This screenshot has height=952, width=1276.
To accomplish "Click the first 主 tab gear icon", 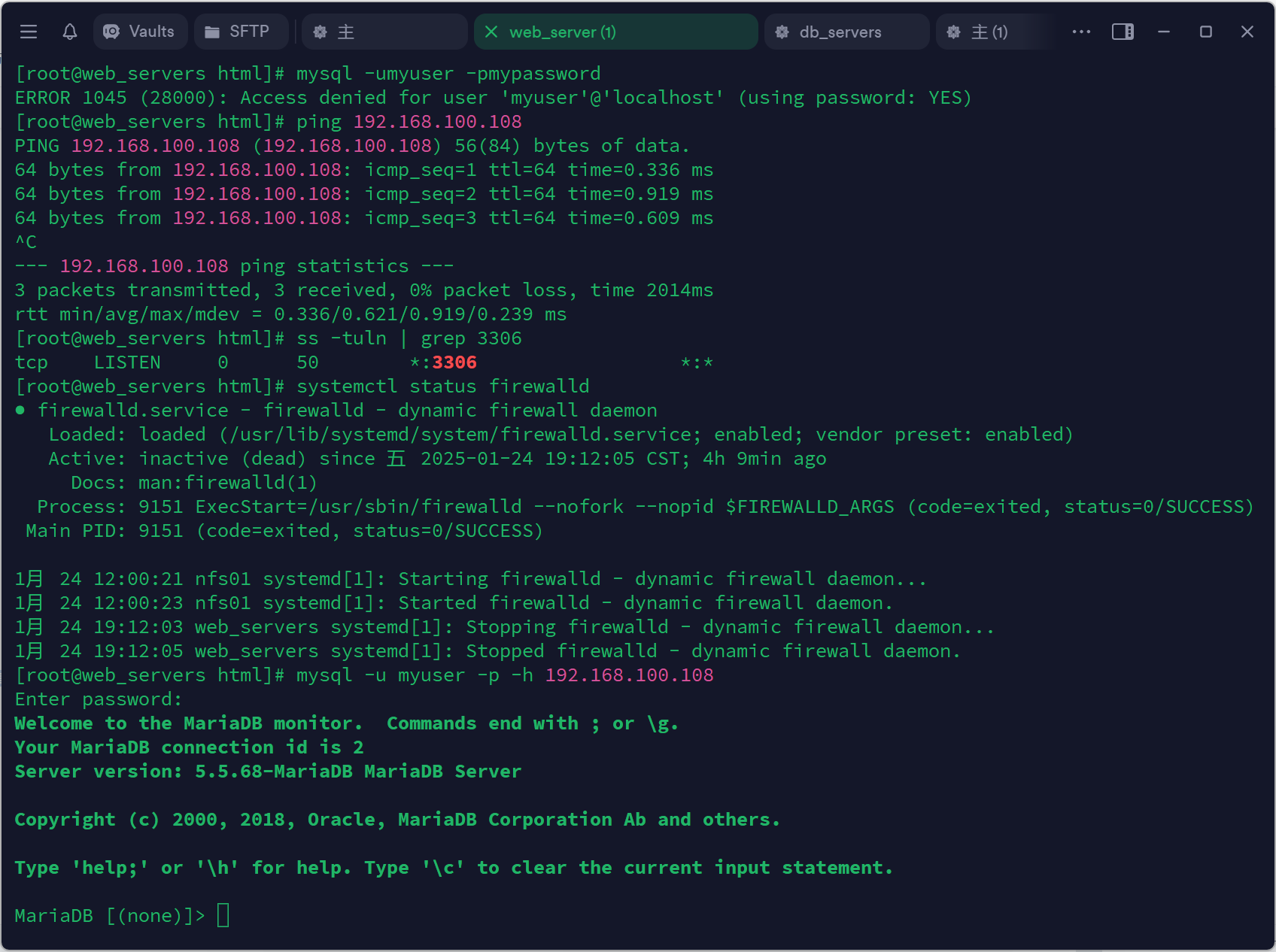I will pos(320,32).
